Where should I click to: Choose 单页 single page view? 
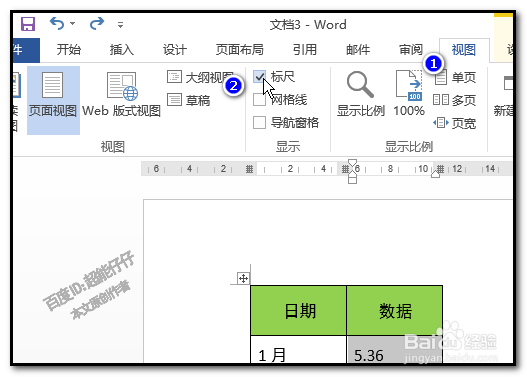[455, 77]
